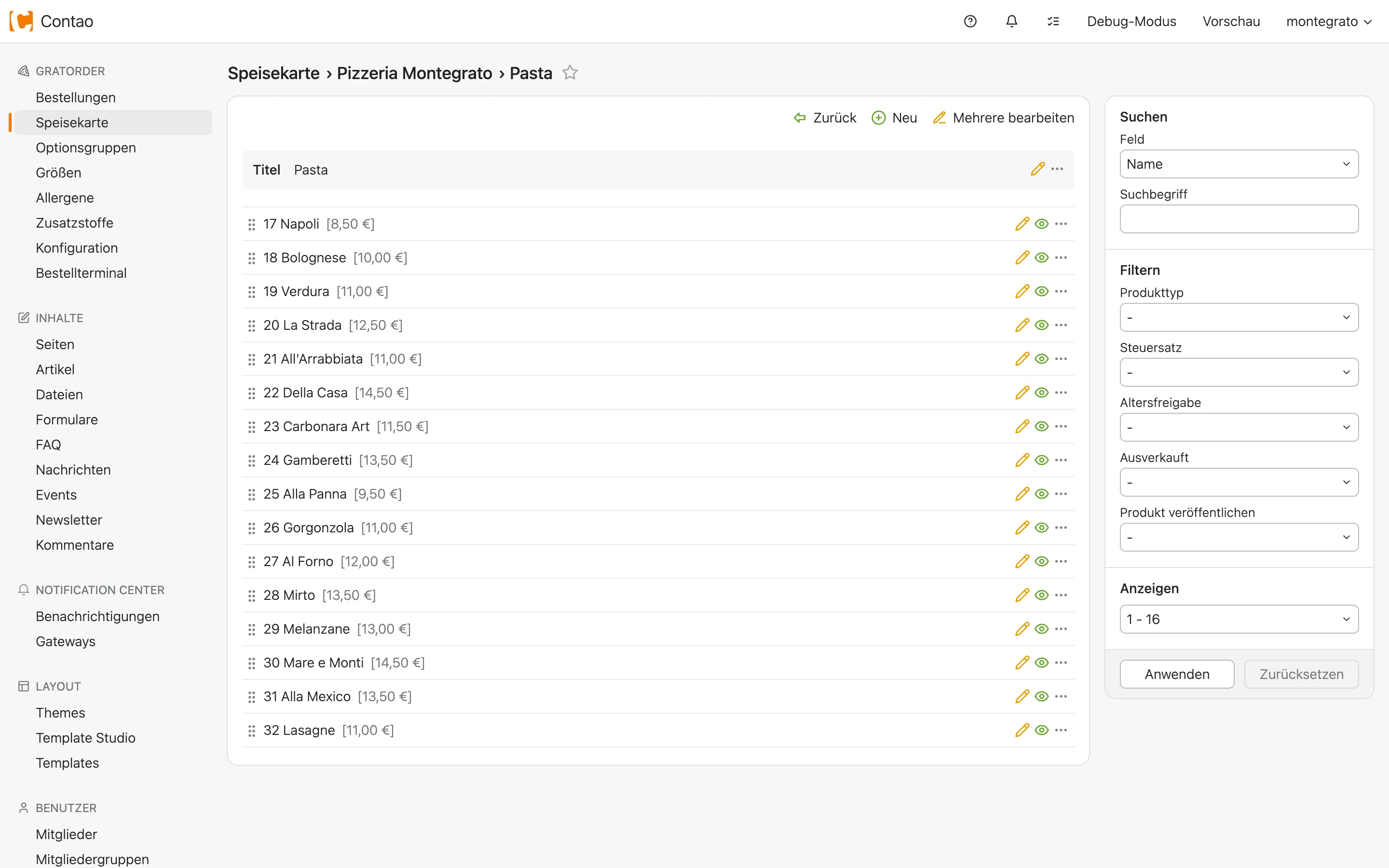Toggle visibility of 17 Napoli
This screenshot has width=1389, height=868.
(x=1042, y=224)
